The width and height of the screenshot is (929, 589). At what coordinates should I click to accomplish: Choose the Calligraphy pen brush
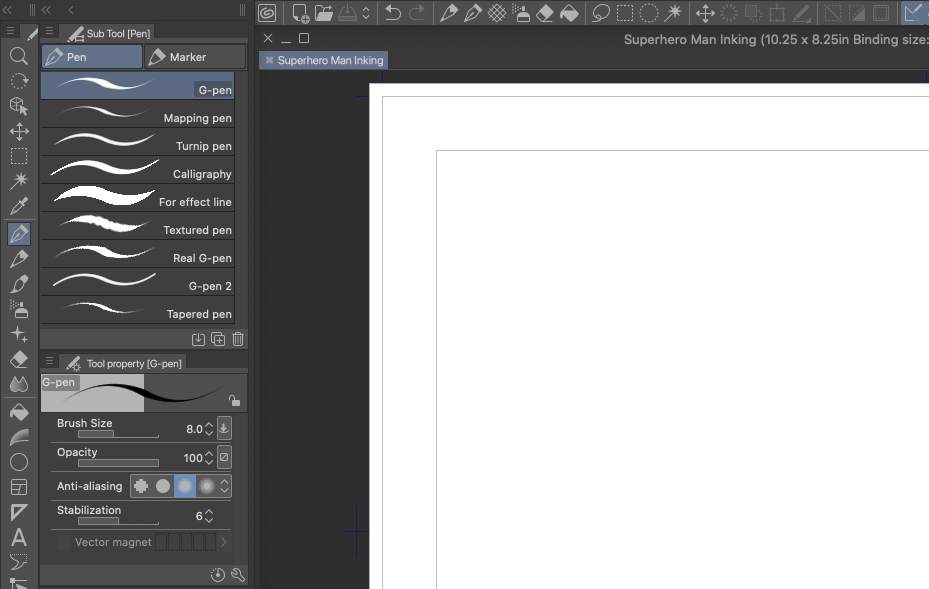138,174
